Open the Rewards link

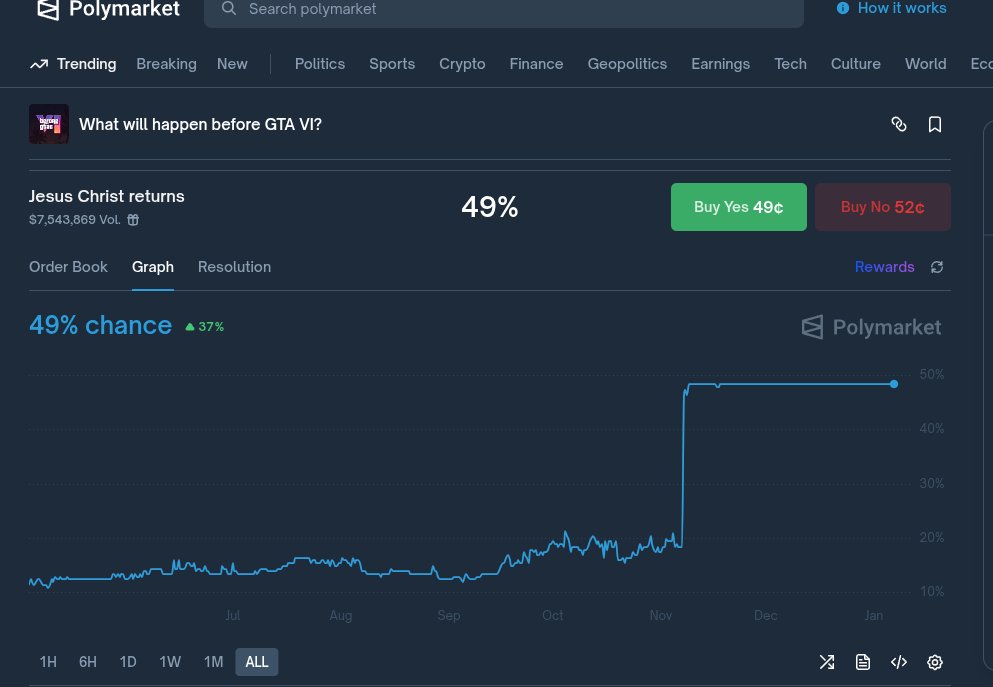884,267
